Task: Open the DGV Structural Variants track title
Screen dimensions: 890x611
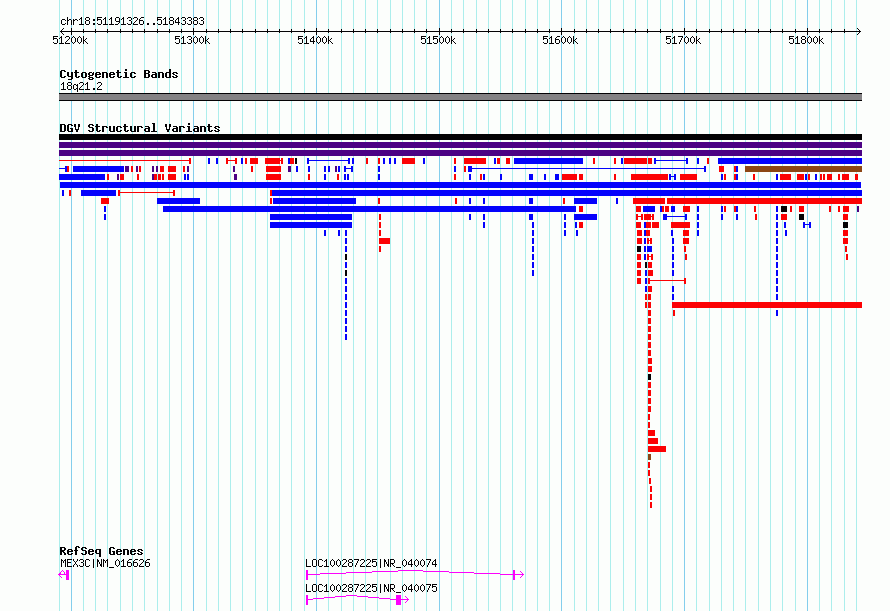Action: pos(140,128)
